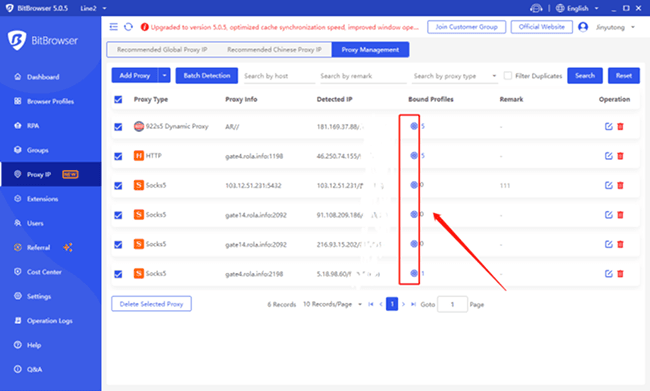Collapse the sidebar with the menu icon
Screen dimensions: 650x391
click(113, 27)
